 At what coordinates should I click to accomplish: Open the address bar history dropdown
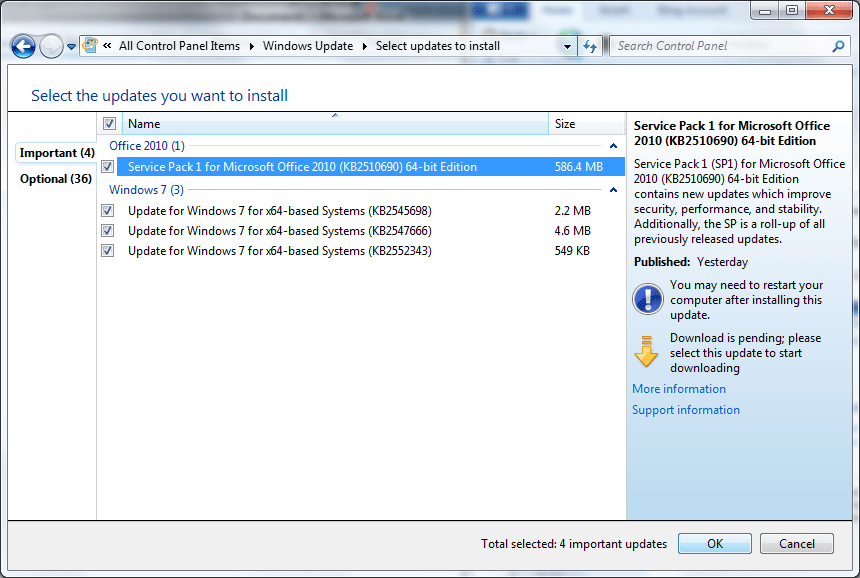pyautogui.click(x=566, y=46)
